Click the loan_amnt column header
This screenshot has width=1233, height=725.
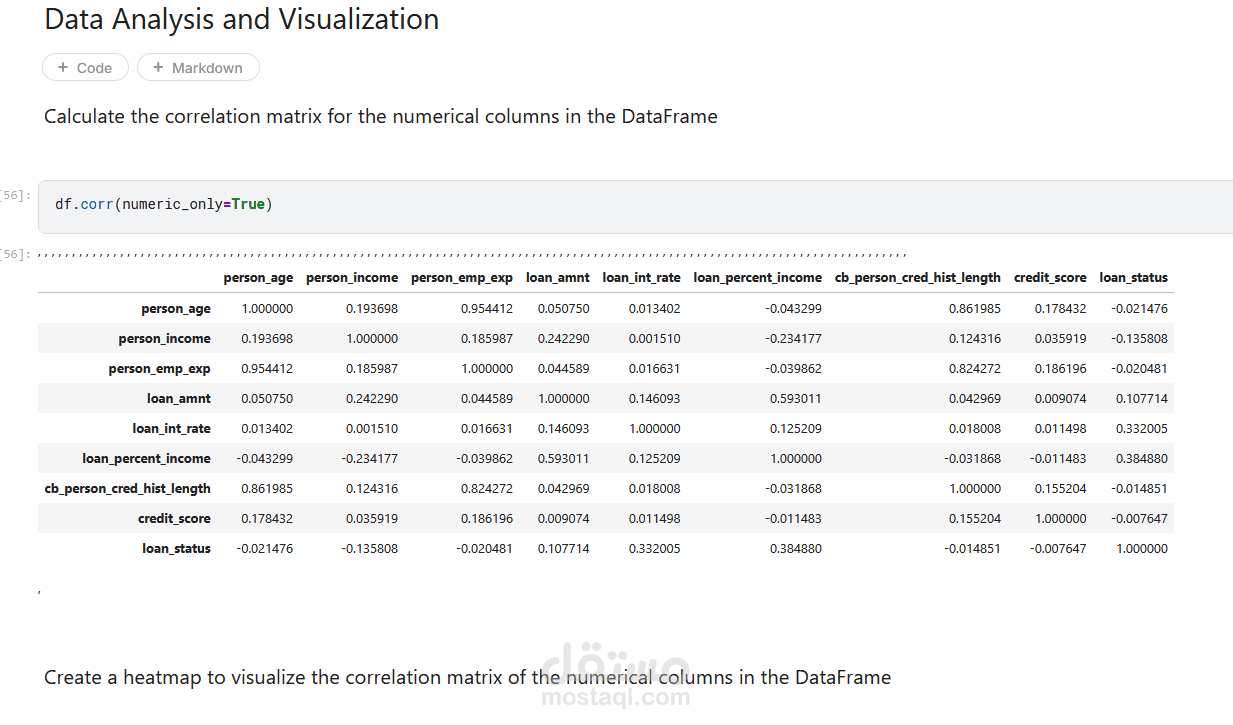[x=558, y=277]
